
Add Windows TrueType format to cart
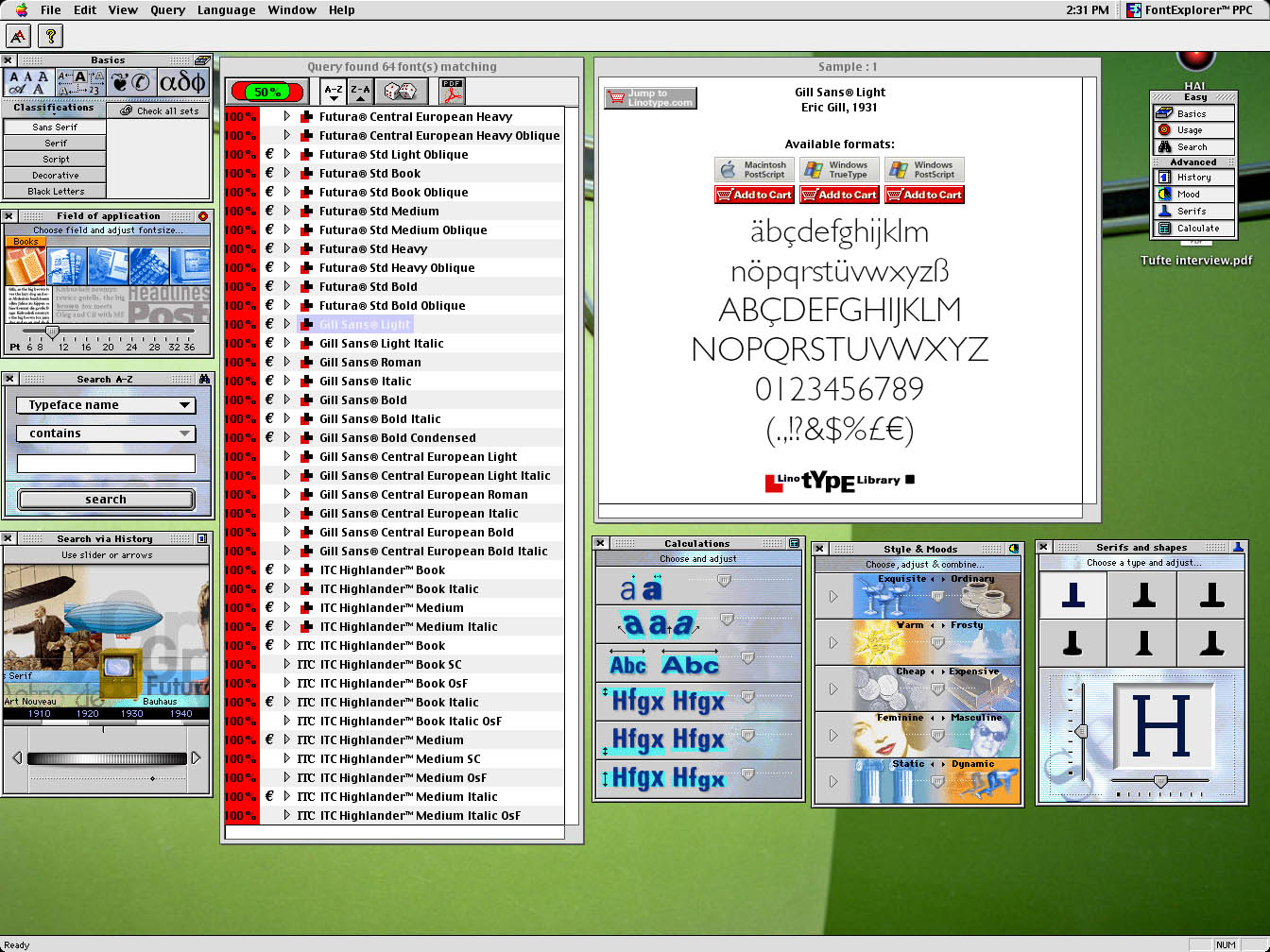click(x=838, y=195)
